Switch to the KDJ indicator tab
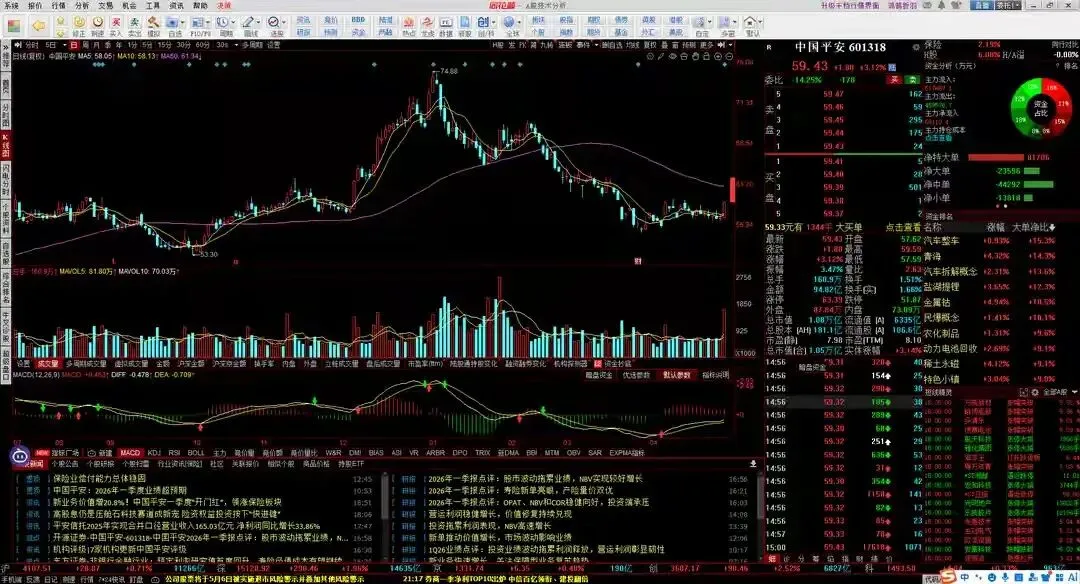The height and width of the screenshot is (584, 1080). (x=154, y=453)
